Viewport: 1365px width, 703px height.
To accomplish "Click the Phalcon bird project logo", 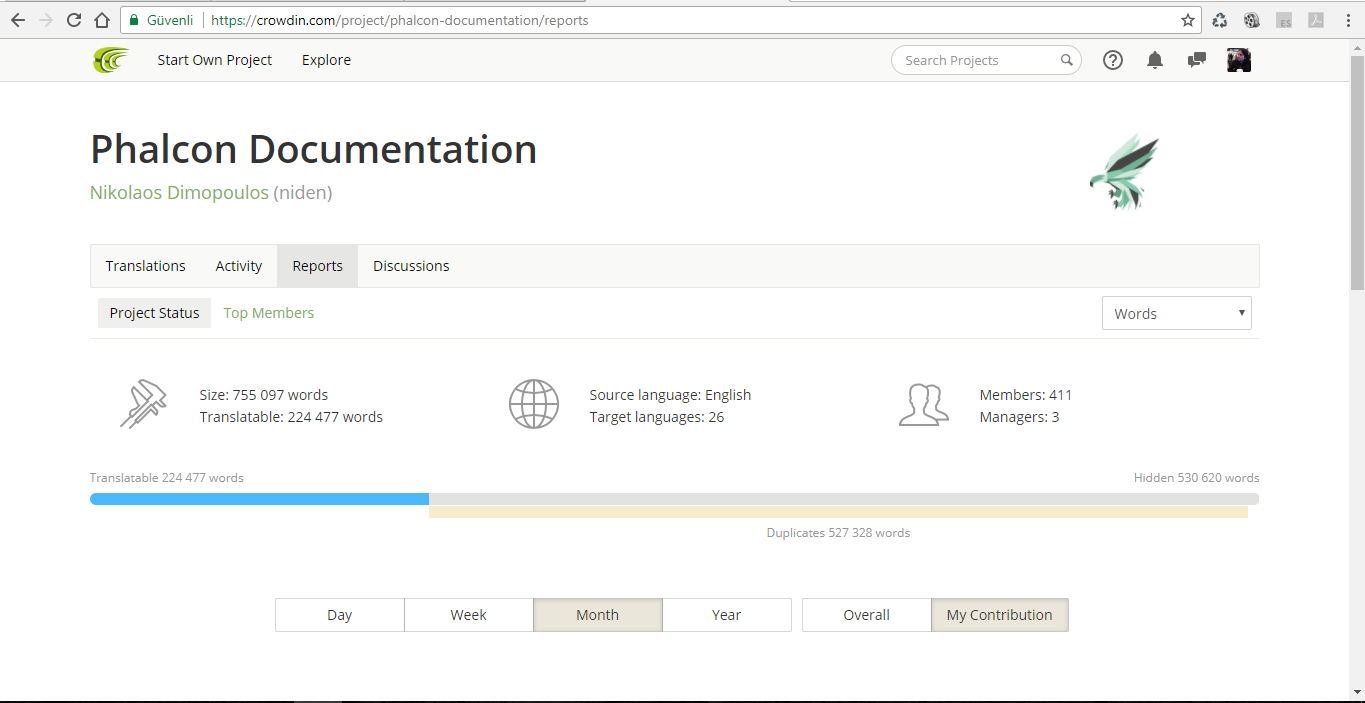I will pos(1123,172).
